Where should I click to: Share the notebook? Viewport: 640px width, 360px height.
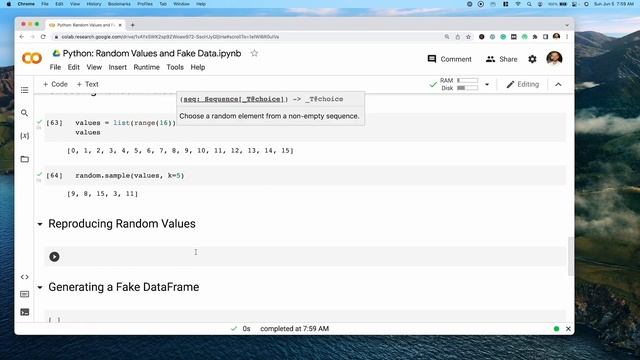pyautogui.click(x=502, y=59)
